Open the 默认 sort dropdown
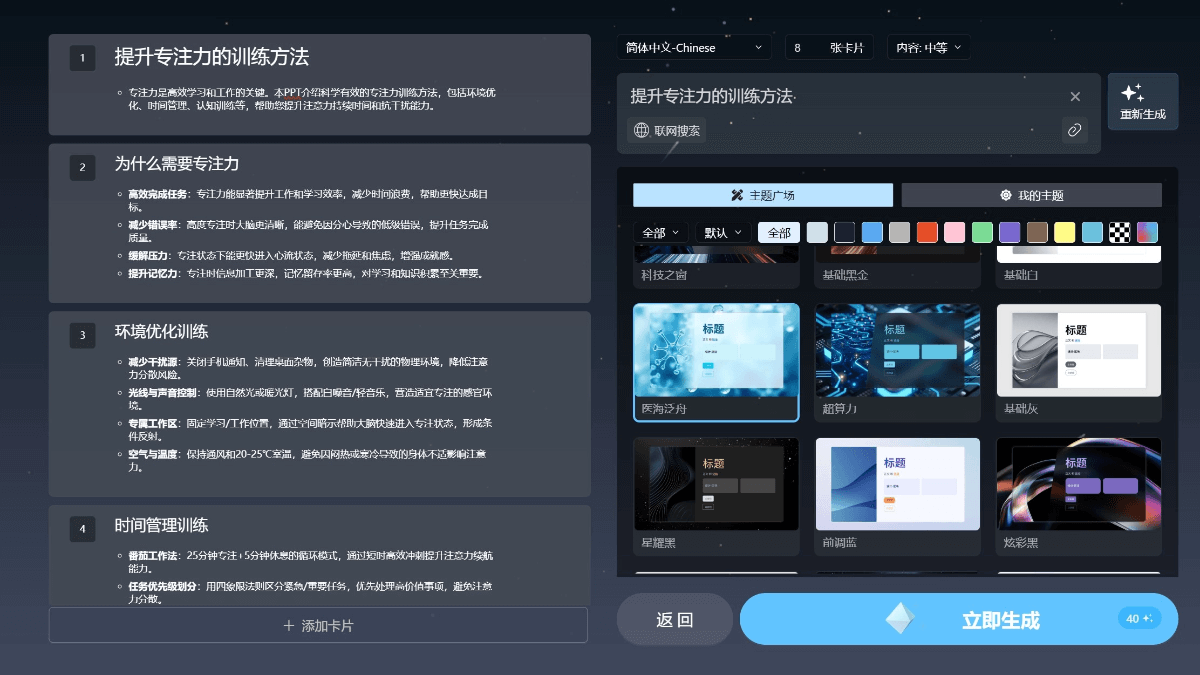Viewport: 1200px width, 675px height. coord(722,231)
